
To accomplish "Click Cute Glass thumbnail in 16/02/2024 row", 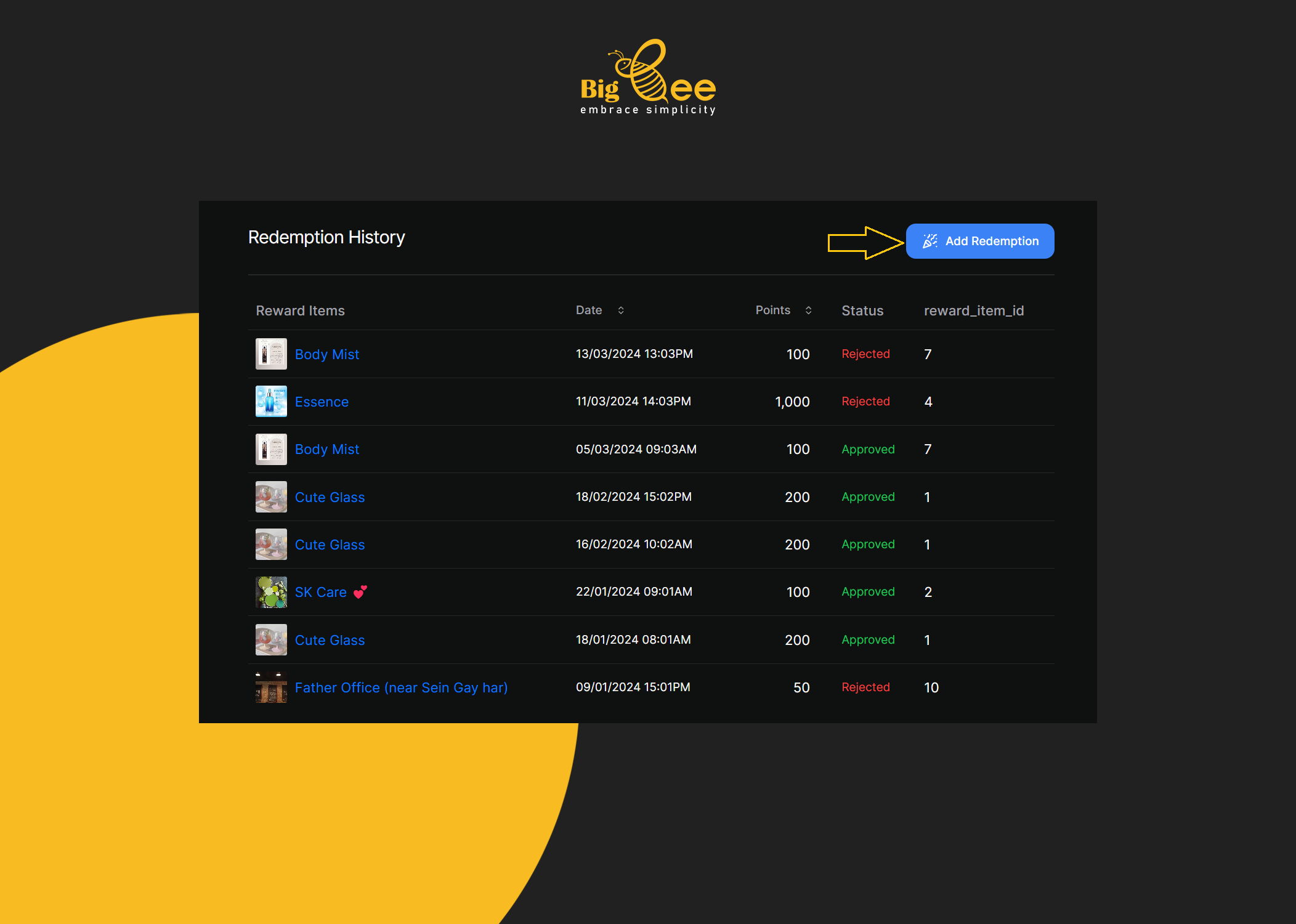I will [x=271, y=544].
